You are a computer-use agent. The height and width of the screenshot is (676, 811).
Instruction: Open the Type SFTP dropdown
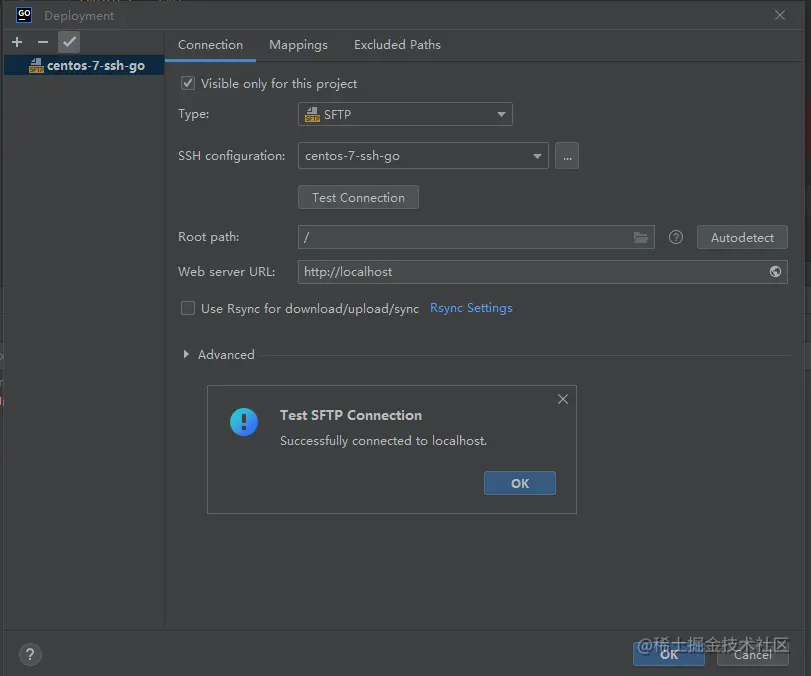click(405, 114)
